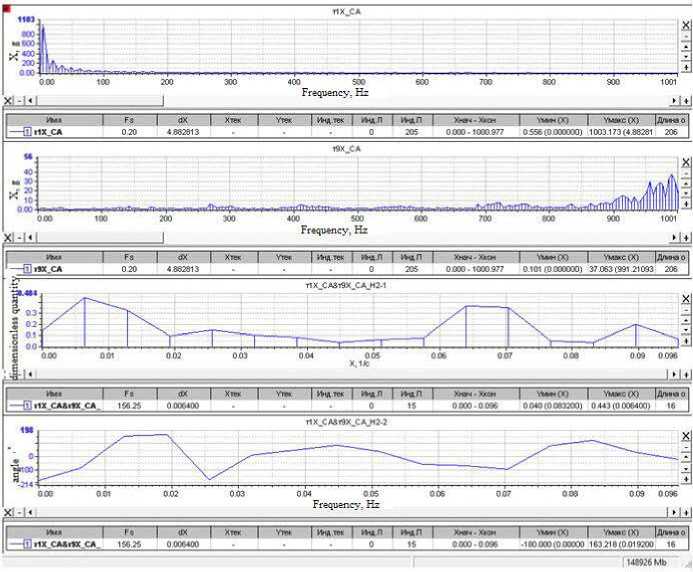Click the X-axis plus icon below H2-1 graph

point(685,374)
